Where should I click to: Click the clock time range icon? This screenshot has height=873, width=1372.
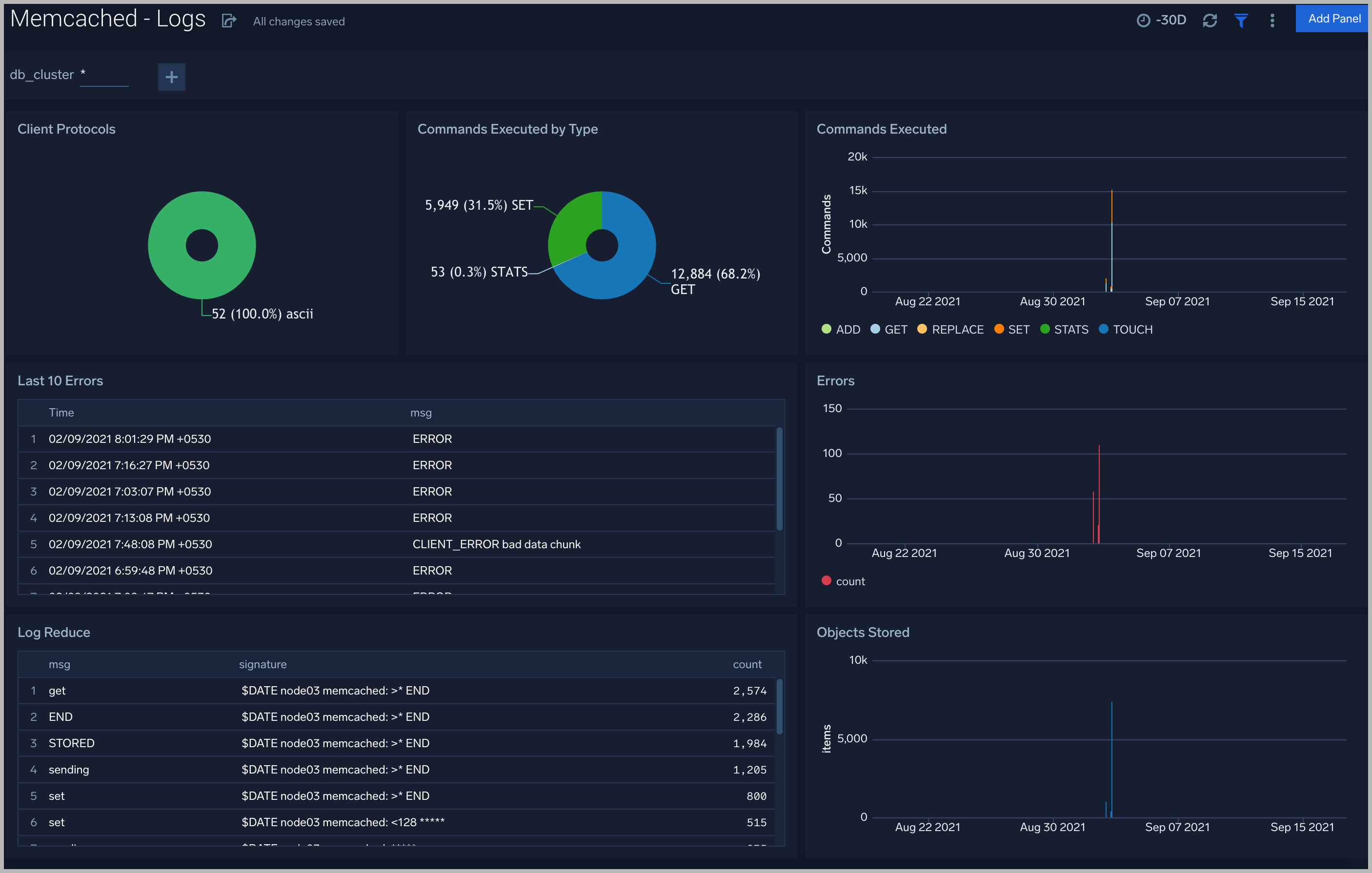coord(1144,20)
